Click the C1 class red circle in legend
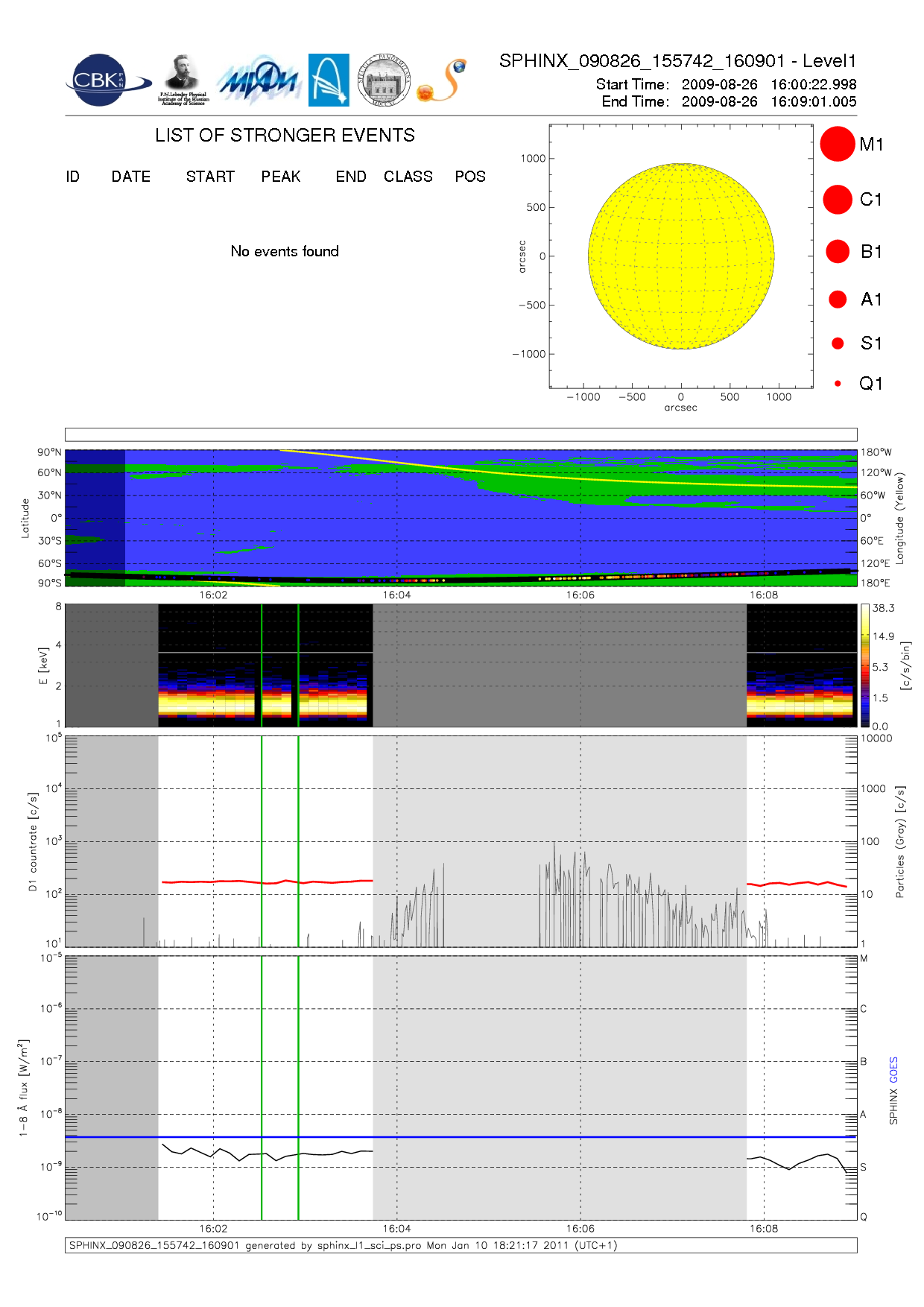The height and width of the screenshot is (1307, 924). click(837, 200)
